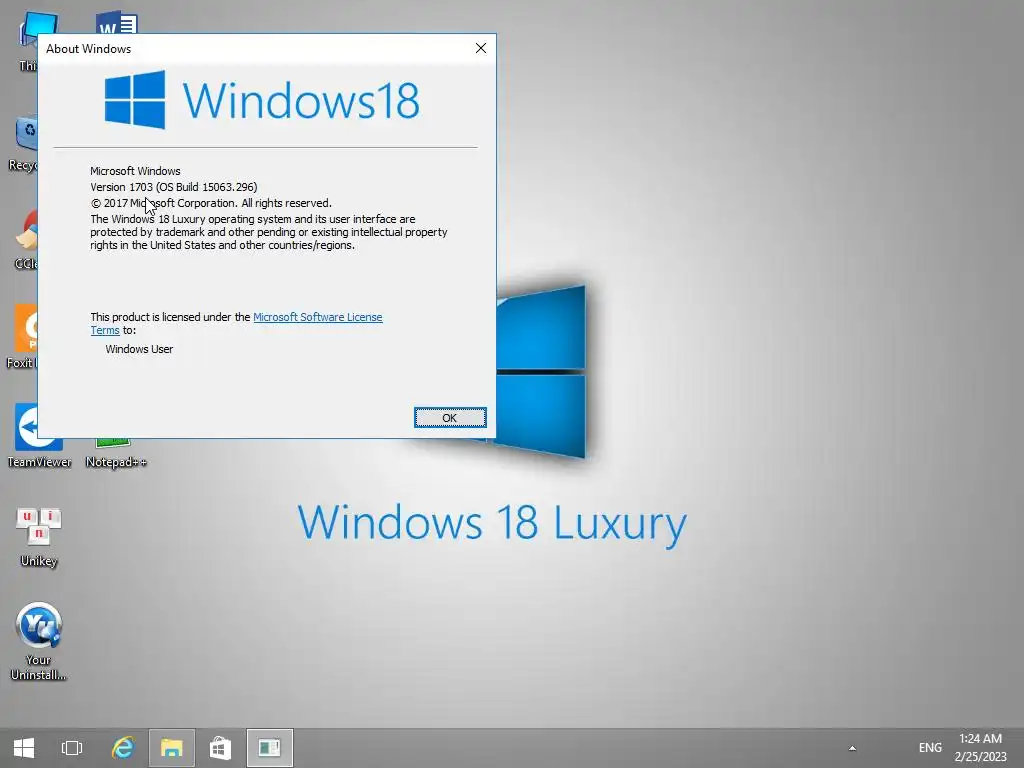The image size is (1024, 768).
Task: Launch Internet Explorer from the taskbar
Action: tap(122, 748)
